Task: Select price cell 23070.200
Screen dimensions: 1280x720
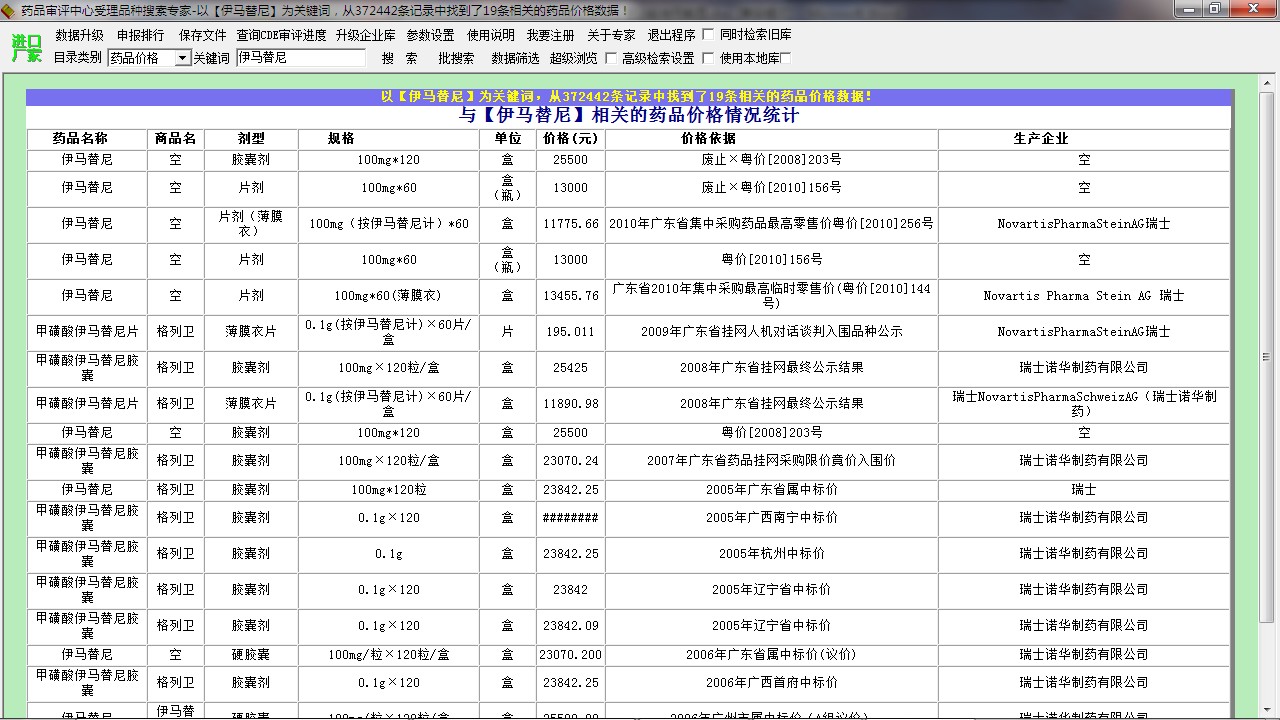Action: click(x=570, y=655)
